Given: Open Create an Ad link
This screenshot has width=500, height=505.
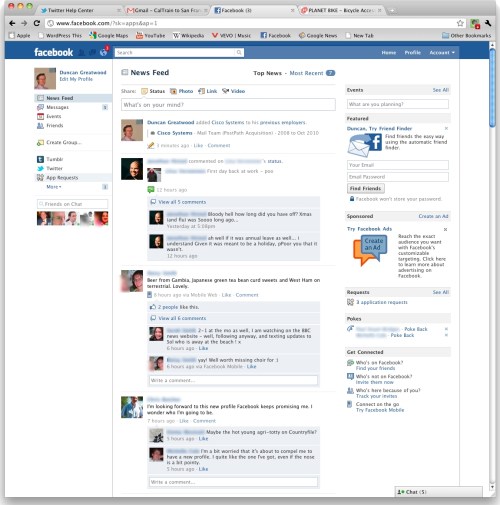Looking at the screenshot, I should pyautogui.click(x=433, y=216).
